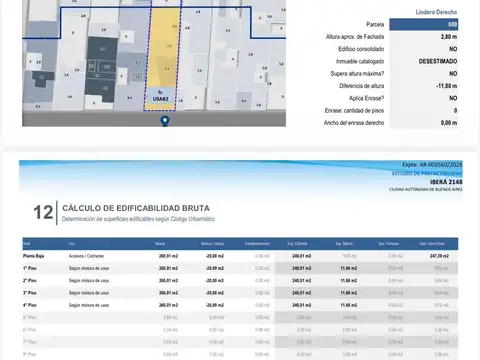
Task: Select the 3° Piso row label
Action: point(30,293)
